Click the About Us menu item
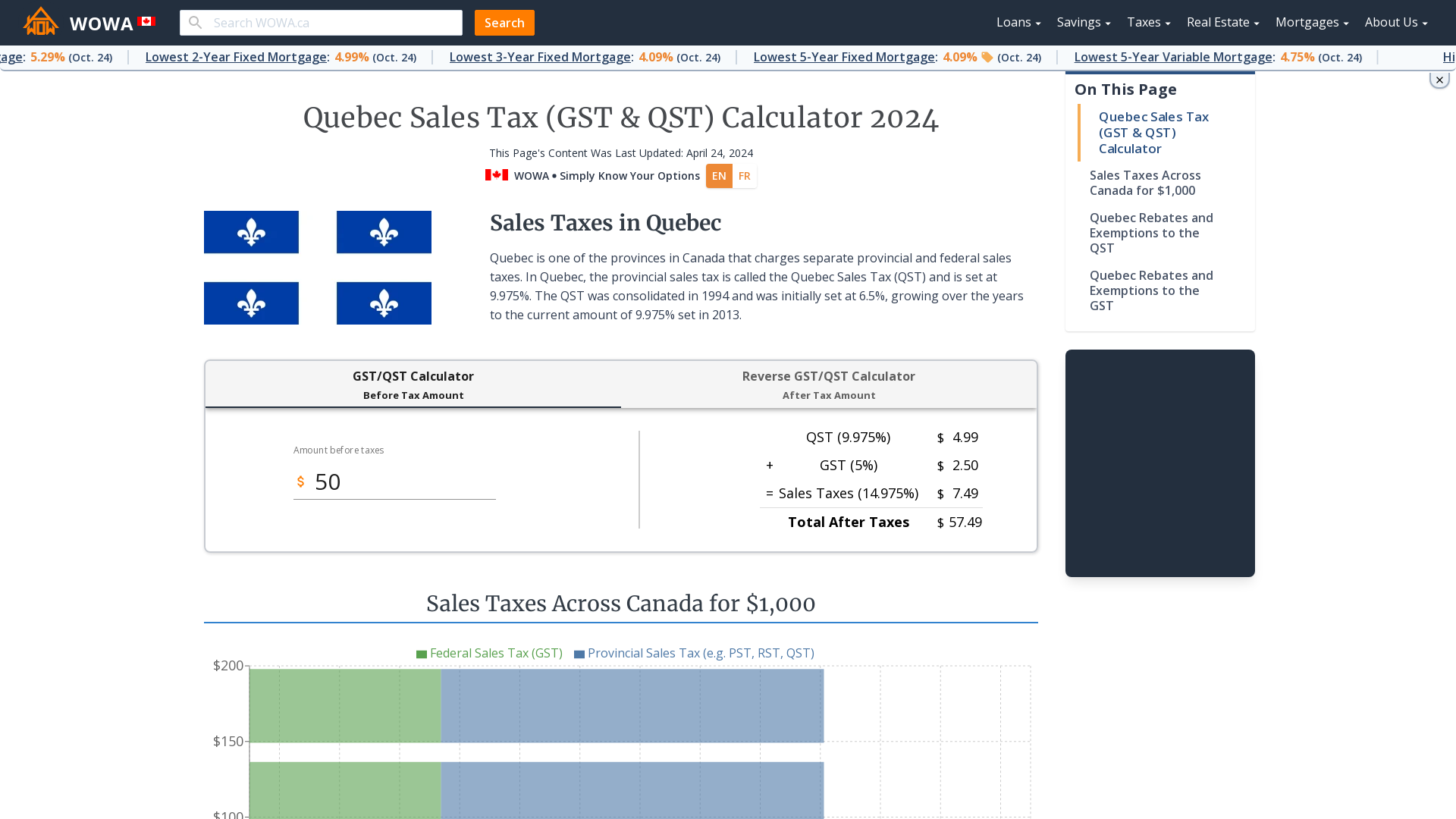The image size is (1456, 819). [x=1395, y=22]
